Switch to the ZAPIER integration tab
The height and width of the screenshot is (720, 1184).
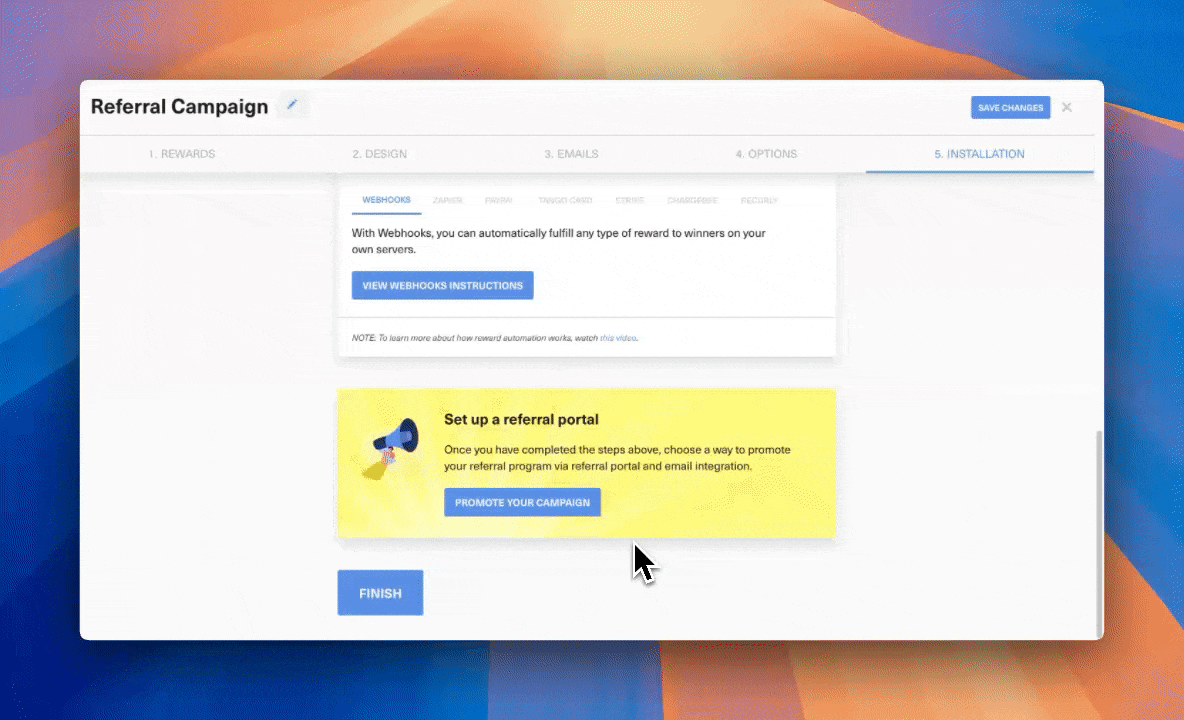tap(448, 200)
